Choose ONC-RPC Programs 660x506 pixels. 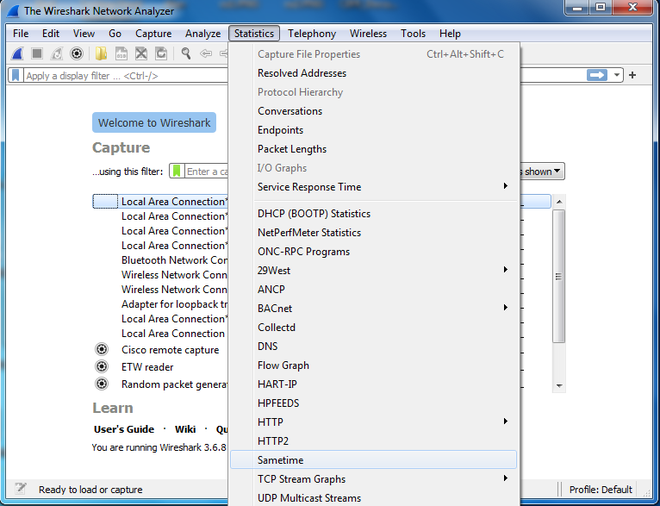coord(373,251)
